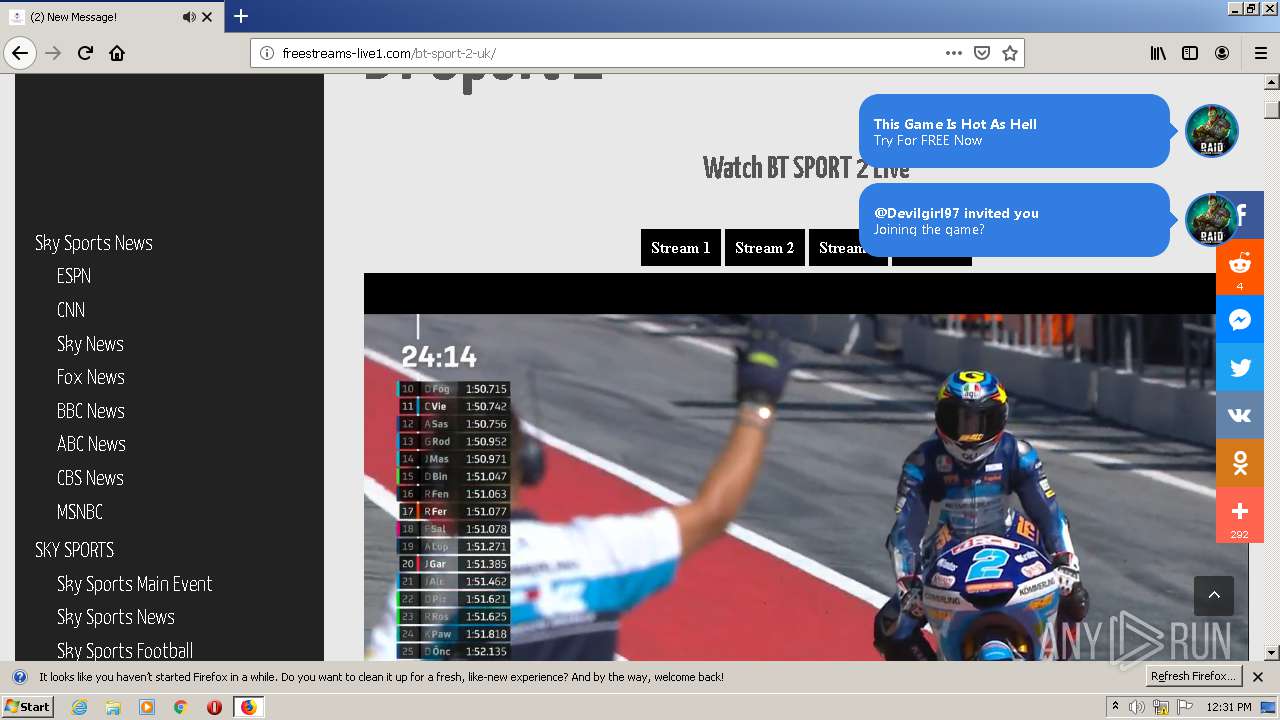Switch to Stream 1

681,248
